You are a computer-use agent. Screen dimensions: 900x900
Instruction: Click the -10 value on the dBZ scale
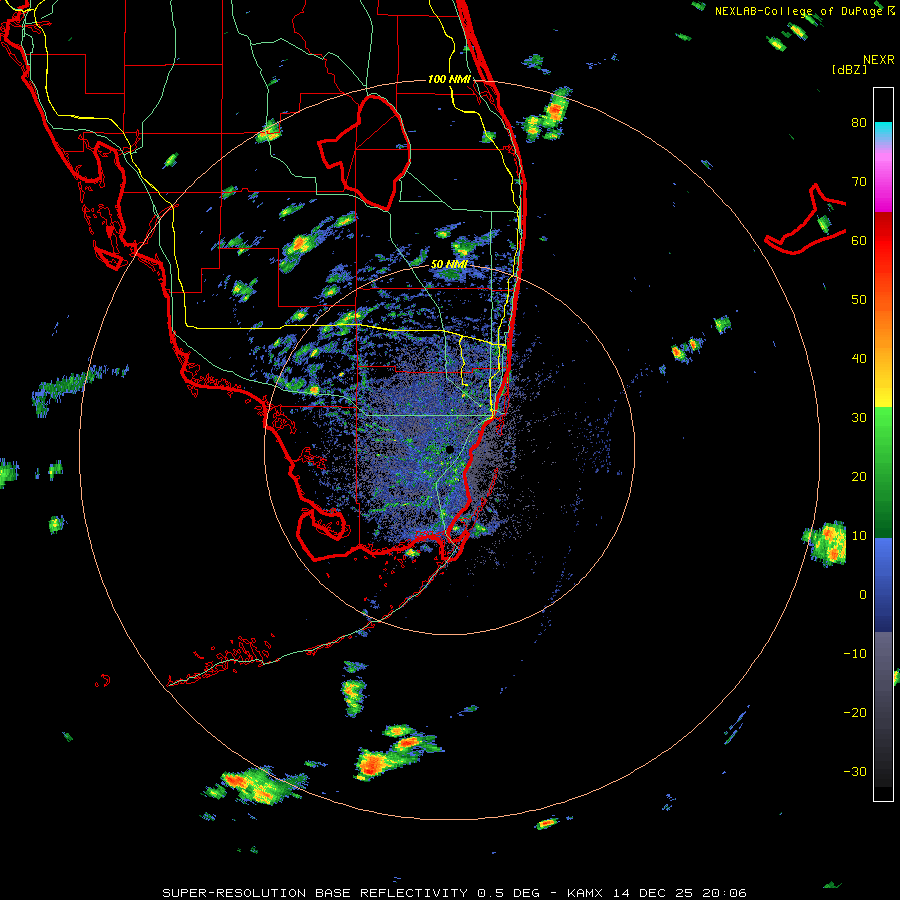tap(855, 653)
